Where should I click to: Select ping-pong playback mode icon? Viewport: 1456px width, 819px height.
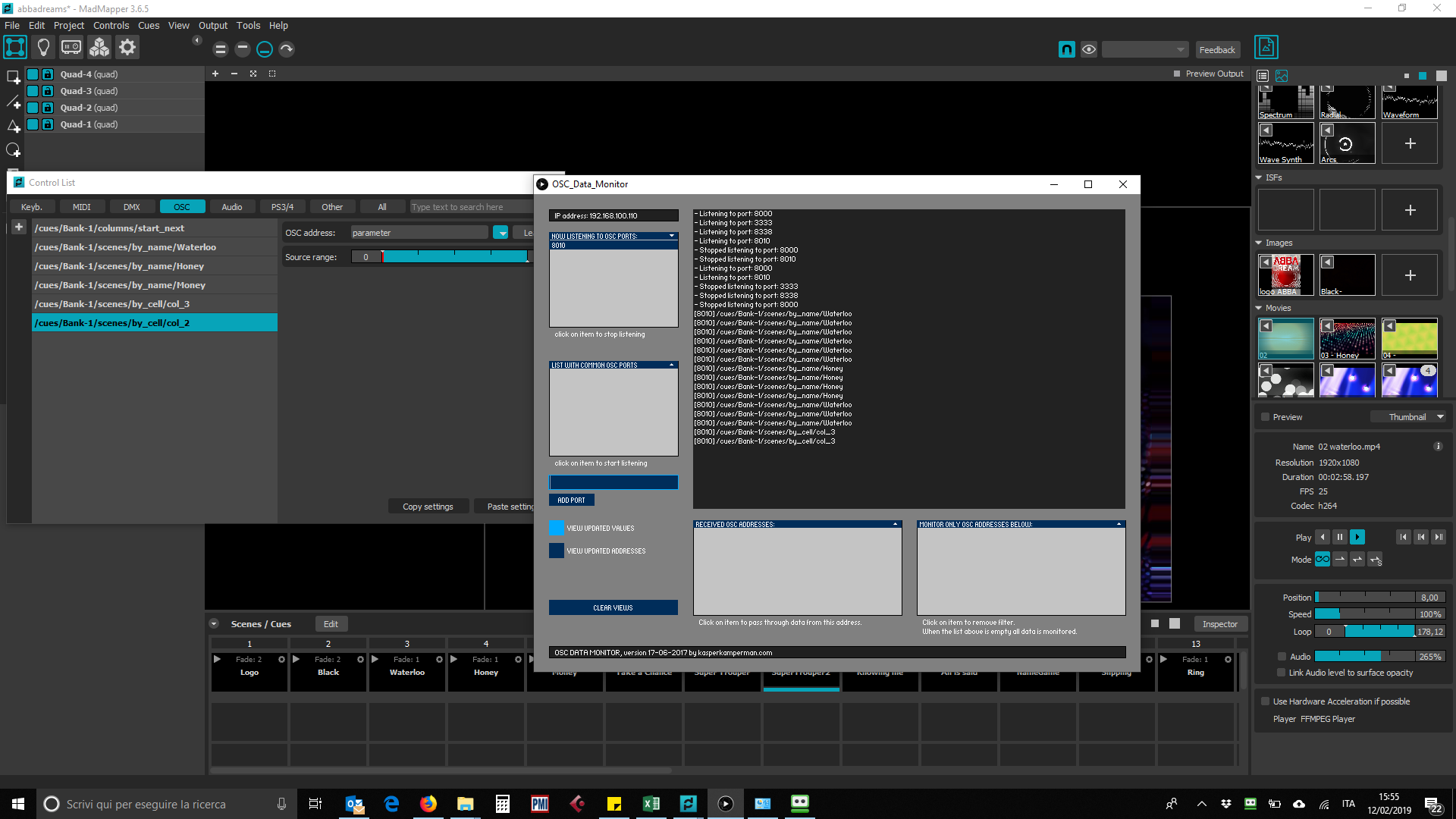[1357, 559]
